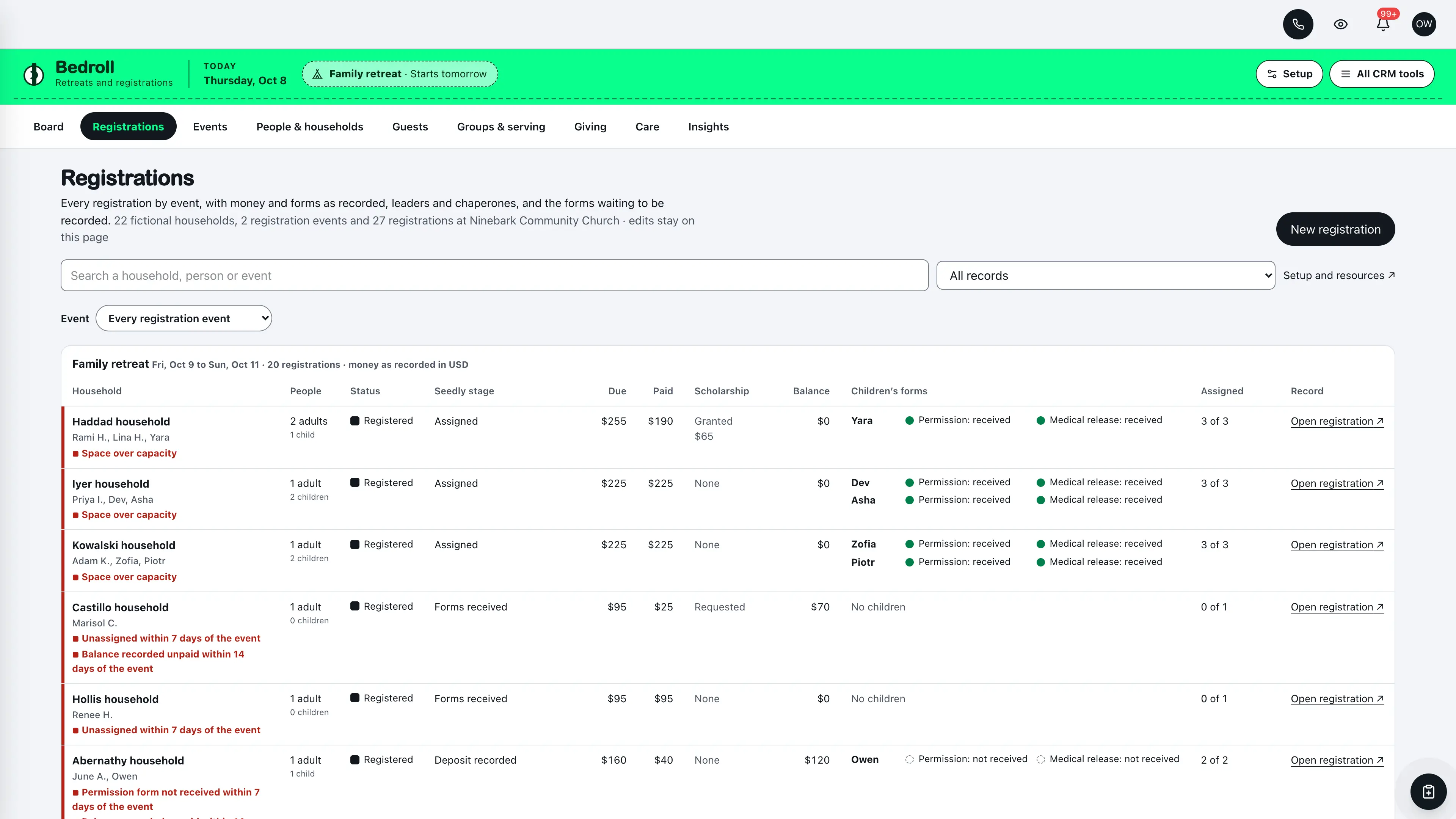Click the Seedly stage column header
1456x819 pixels.
click(464, 391)
